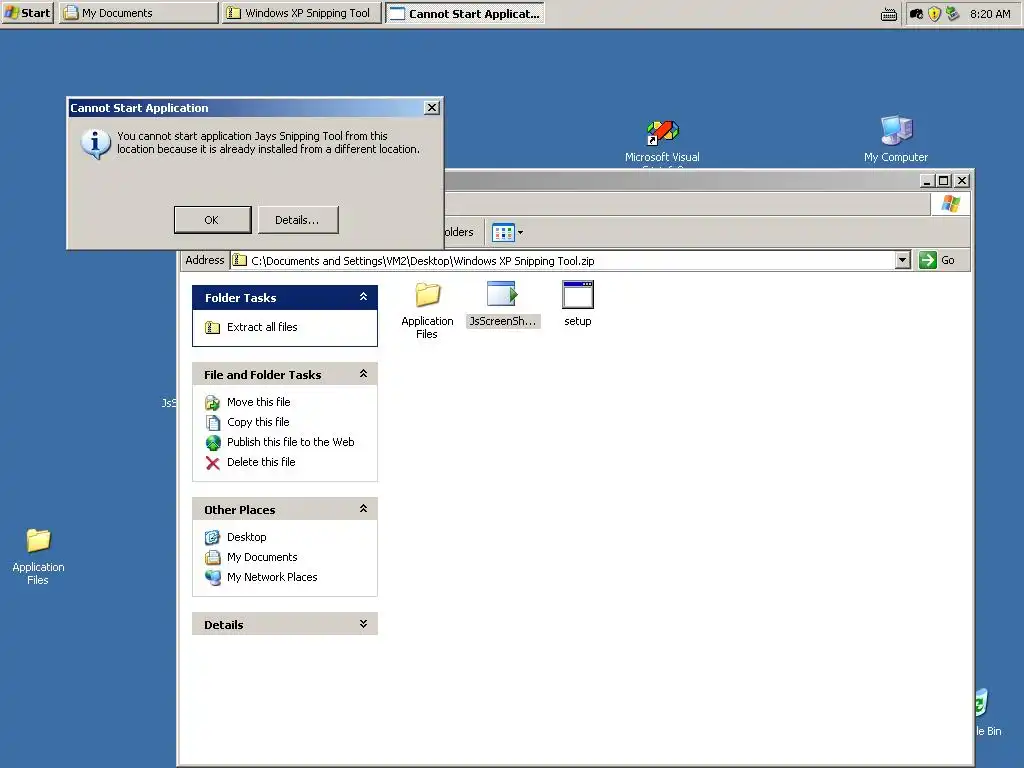Click the Desktop icon in Other Places
This screenshot has height=768, width=1024.
(x=212, y=537)
